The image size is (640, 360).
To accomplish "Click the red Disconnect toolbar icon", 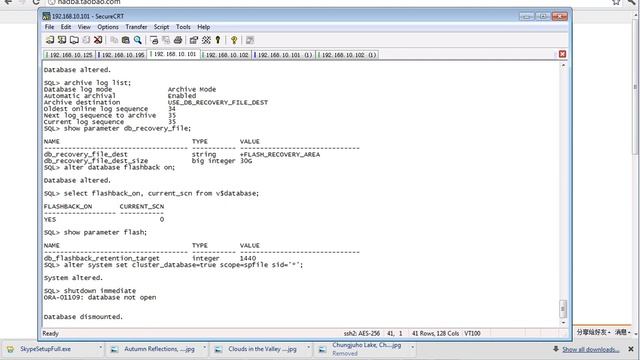I will (98, 40).
